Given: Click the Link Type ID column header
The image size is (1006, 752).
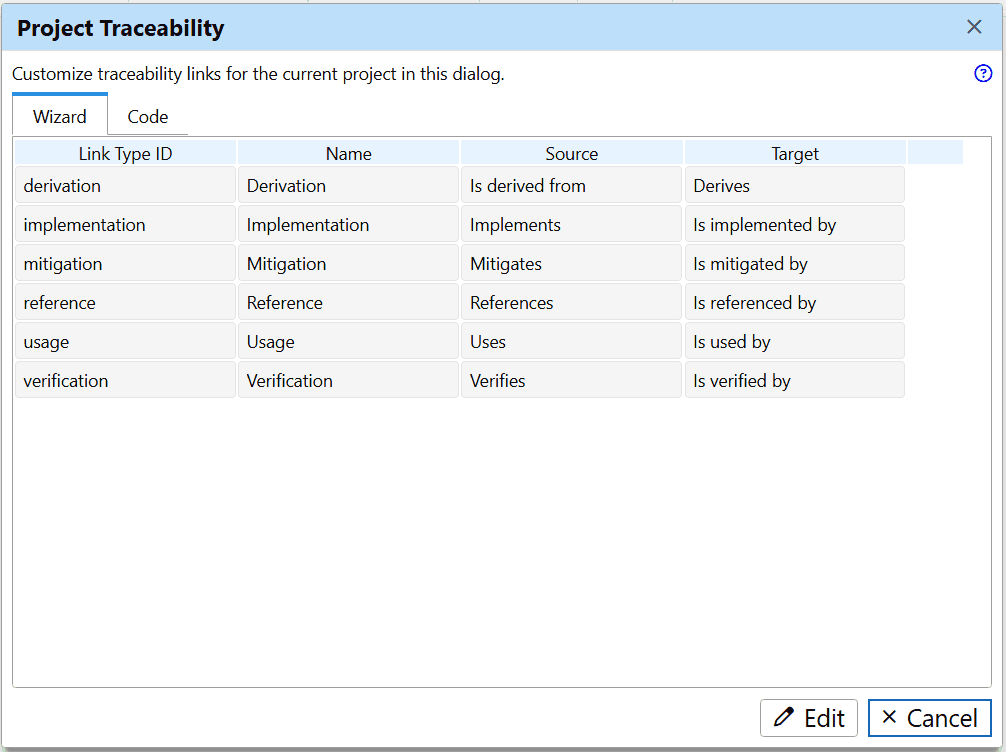Looking at the screenshot, I should pos(125,153).
